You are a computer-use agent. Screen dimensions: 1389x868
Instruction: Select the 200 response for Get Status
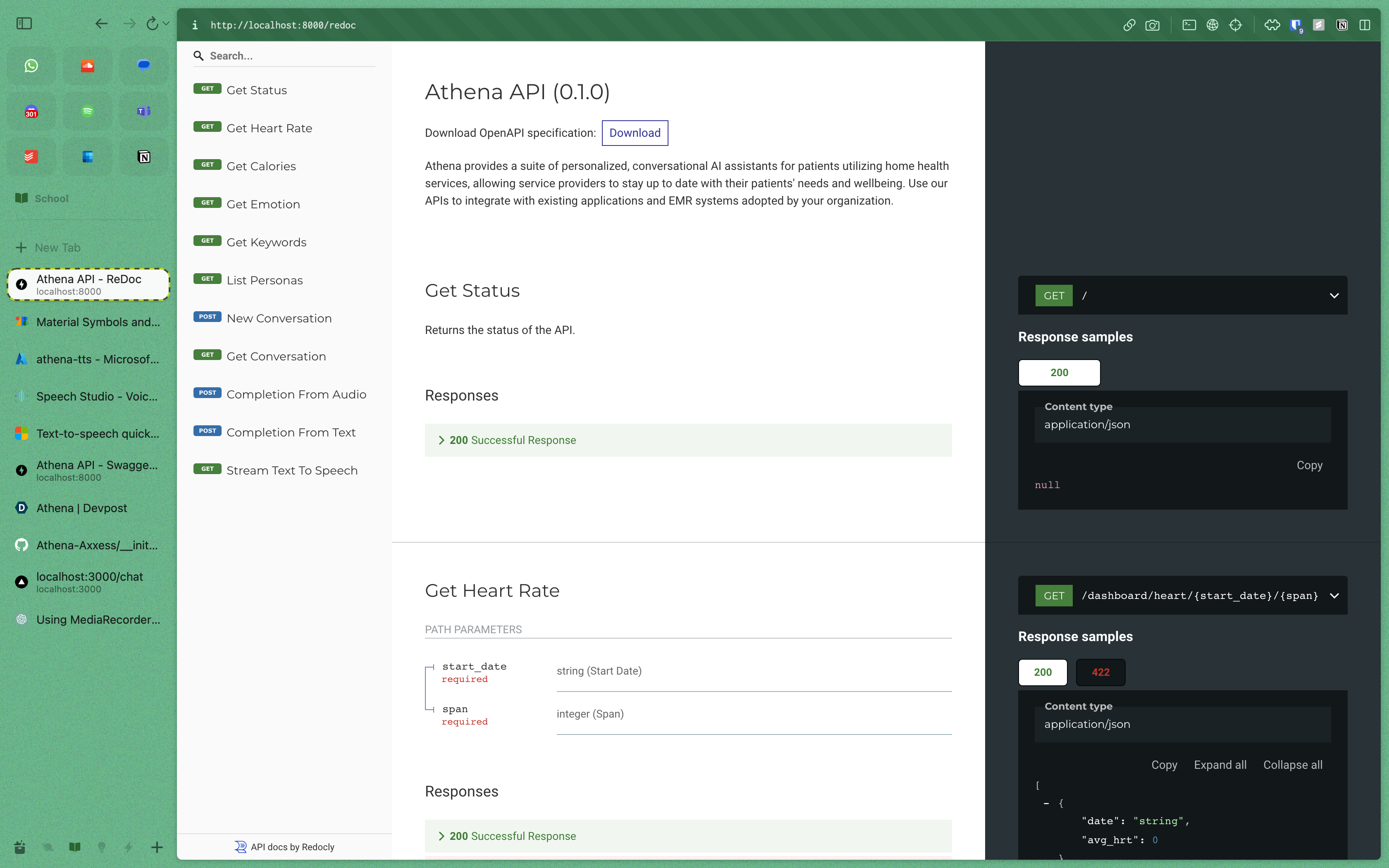tap(1059, 372)
